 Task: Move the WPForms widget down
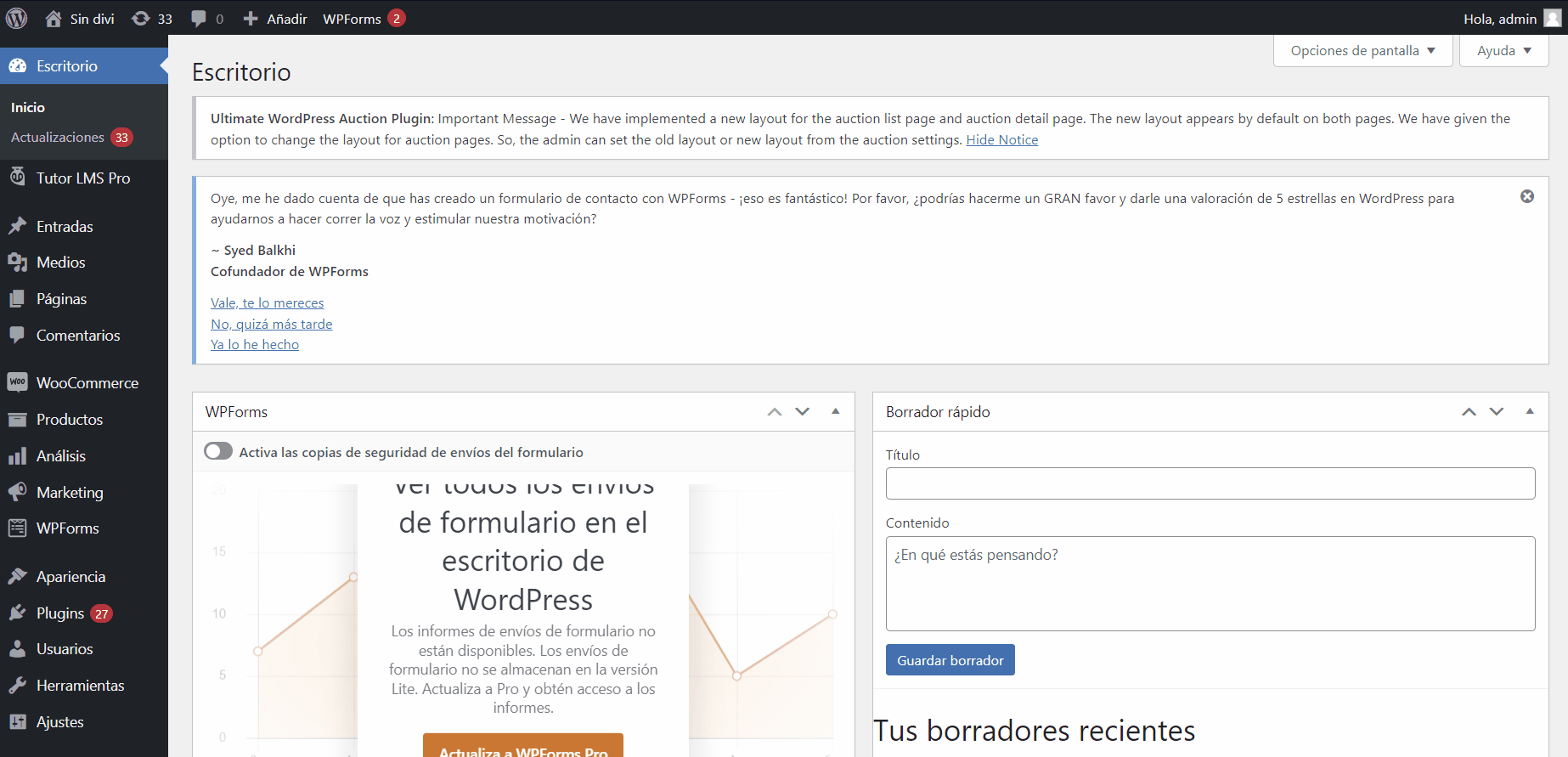tap(802, 411)
